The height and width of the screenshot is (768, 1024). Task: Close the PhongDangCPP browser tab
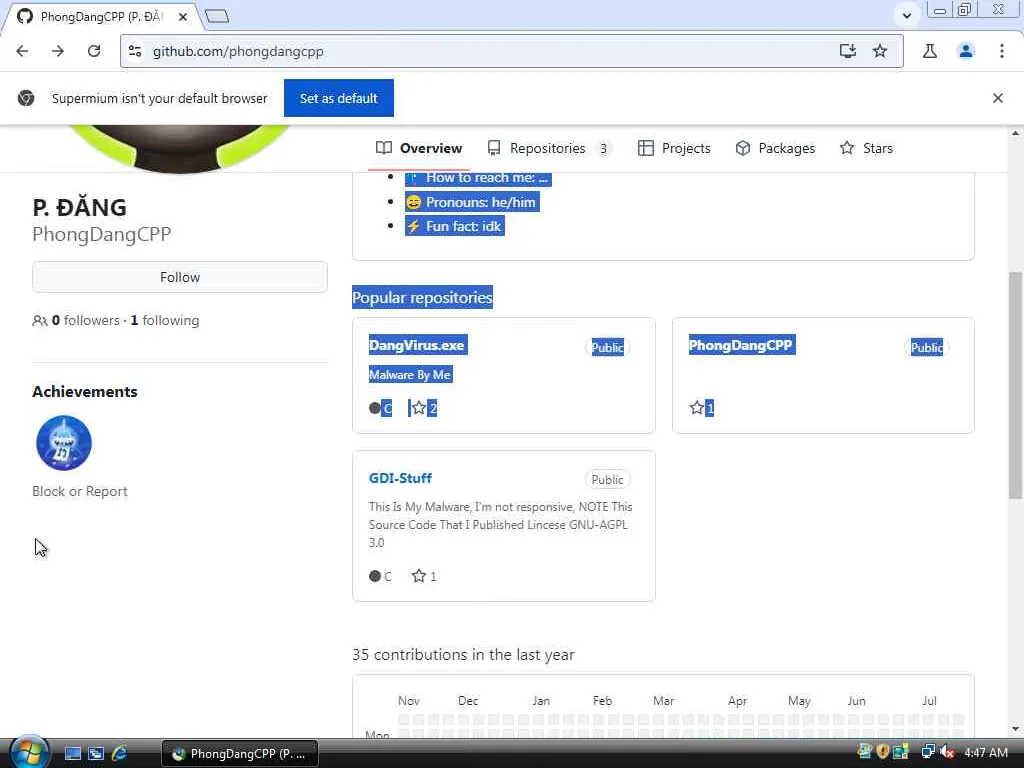pyautogui.click(x=183, y=16)
